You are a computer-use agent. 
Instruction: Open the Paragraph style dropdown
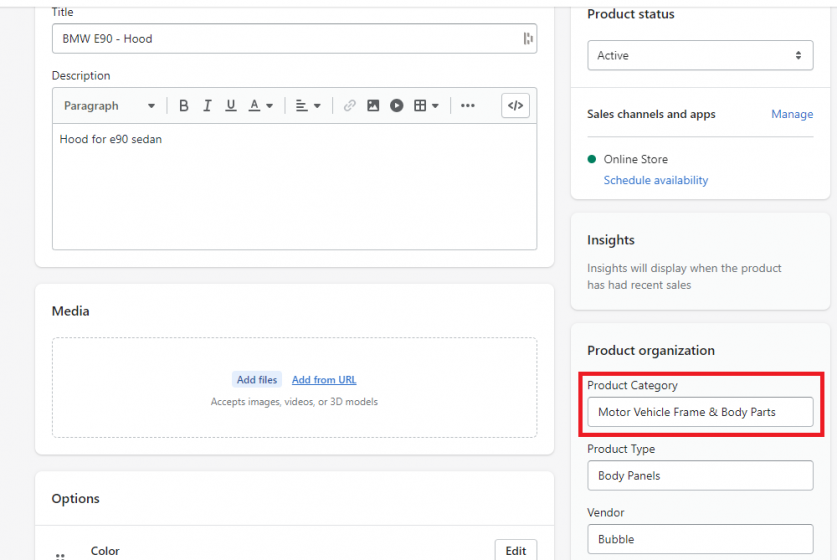pyautogui.click(x=109, y=106)
